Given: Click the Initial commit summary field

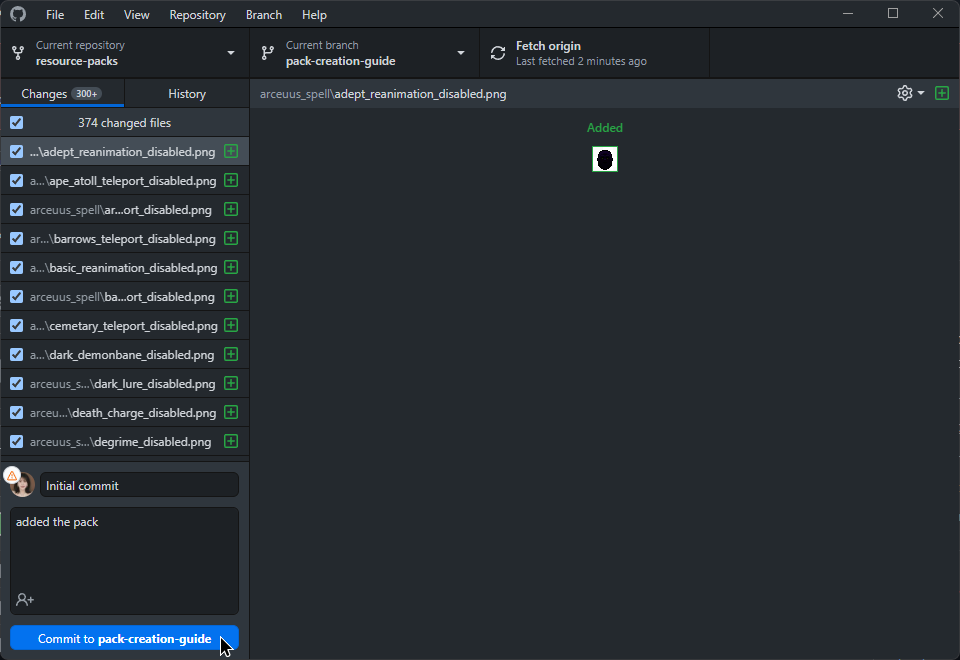Looking at the screenshot, I should [x=140, y=486].
